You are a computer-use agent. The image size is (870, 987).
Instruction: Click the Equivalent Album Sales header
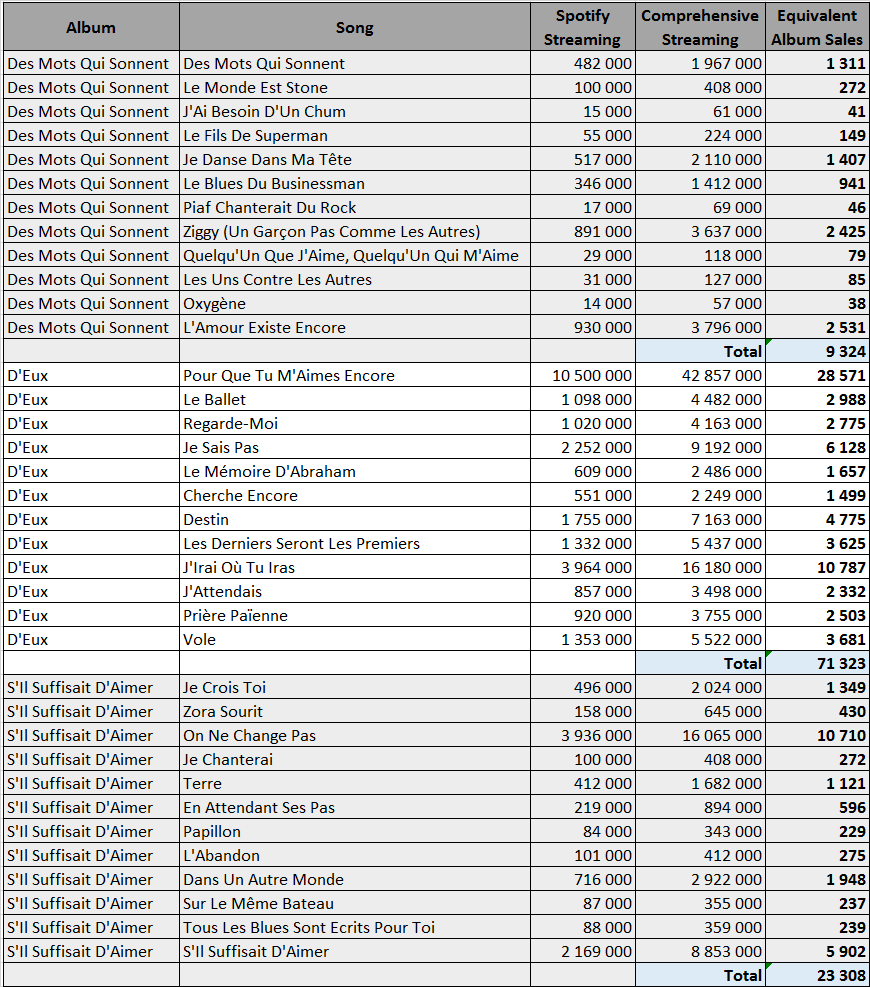tap(817, 27)
